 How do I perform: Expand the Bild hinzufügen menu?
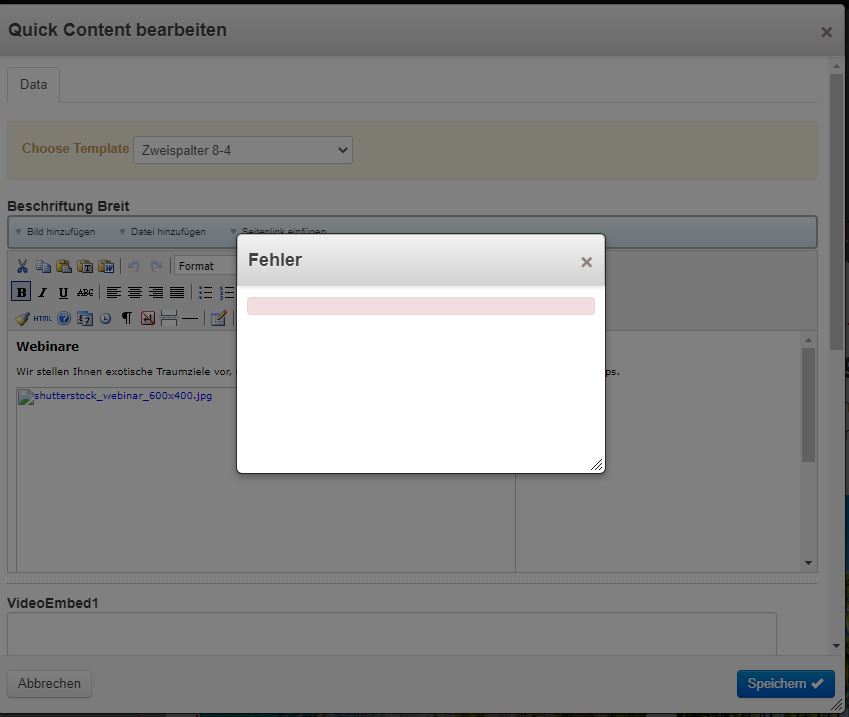56,232
